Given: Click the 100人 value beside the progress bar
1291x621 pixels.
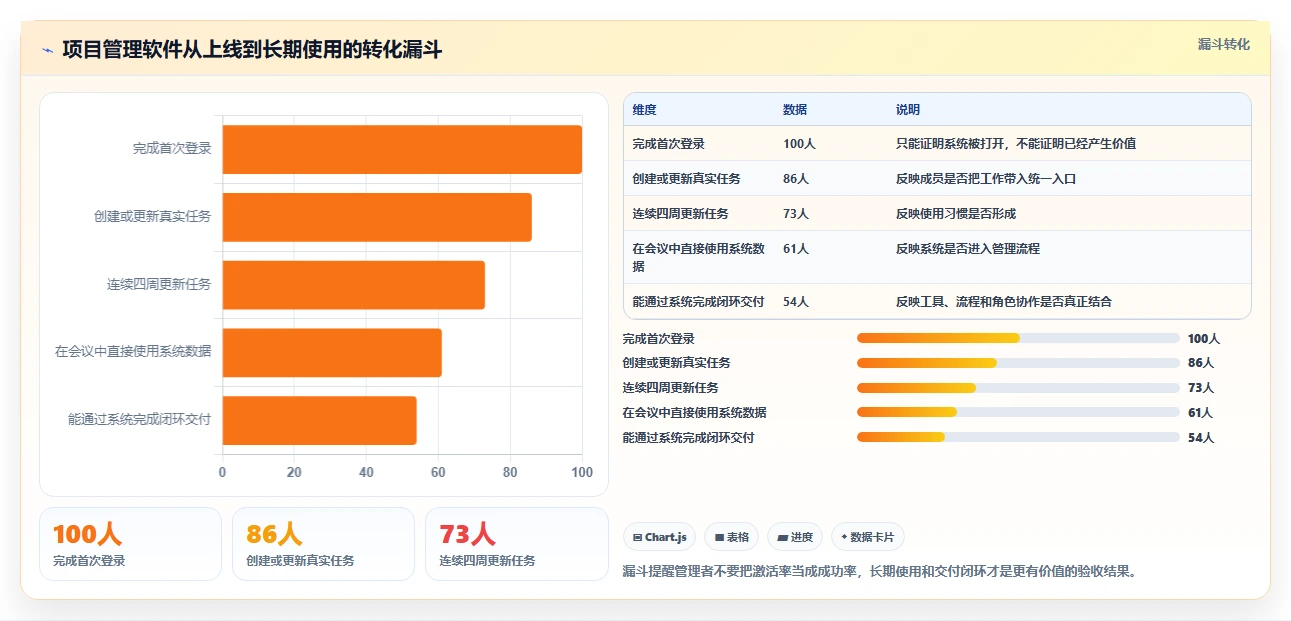Looking at the screenshot, I should [1204, 339].
